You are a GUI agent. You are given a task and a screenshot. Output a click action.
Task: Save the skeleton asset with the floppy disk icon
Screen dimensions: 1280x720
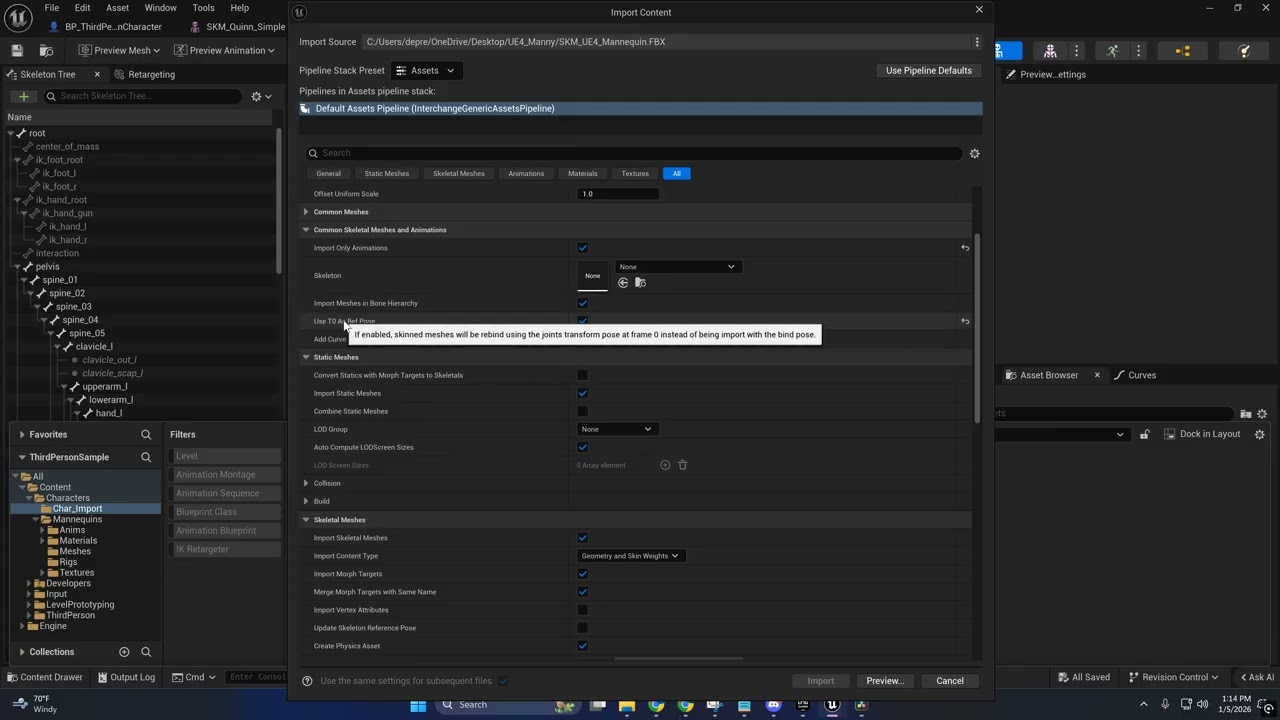(17, 50)
